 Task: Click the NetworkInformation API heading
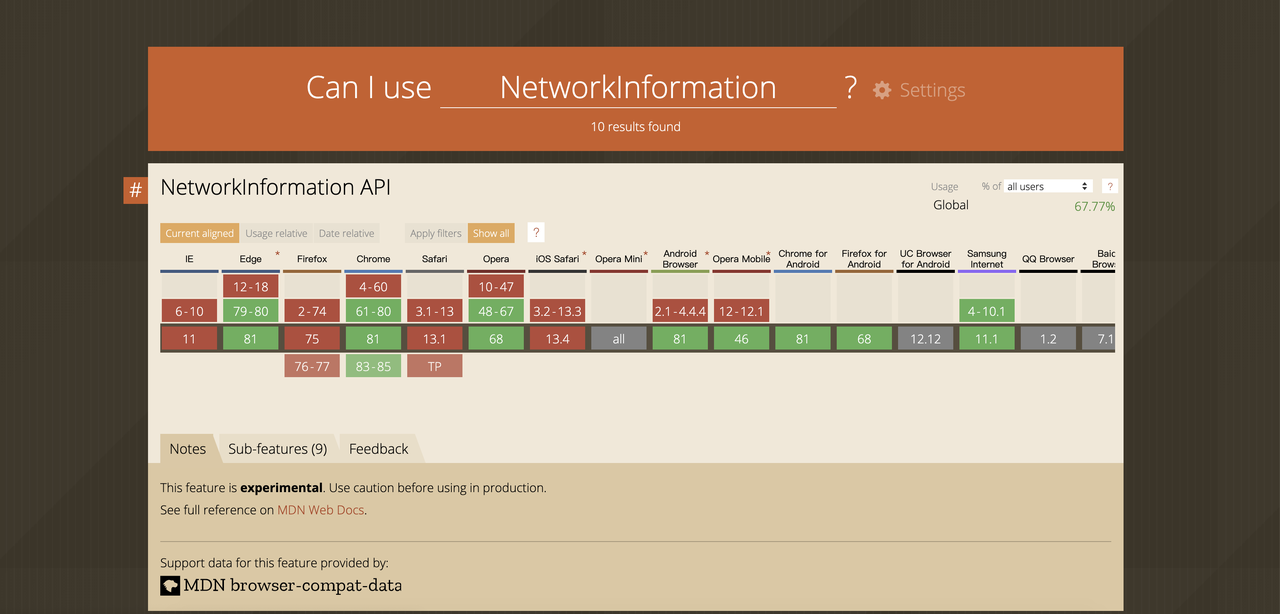(x=275, y=187)
